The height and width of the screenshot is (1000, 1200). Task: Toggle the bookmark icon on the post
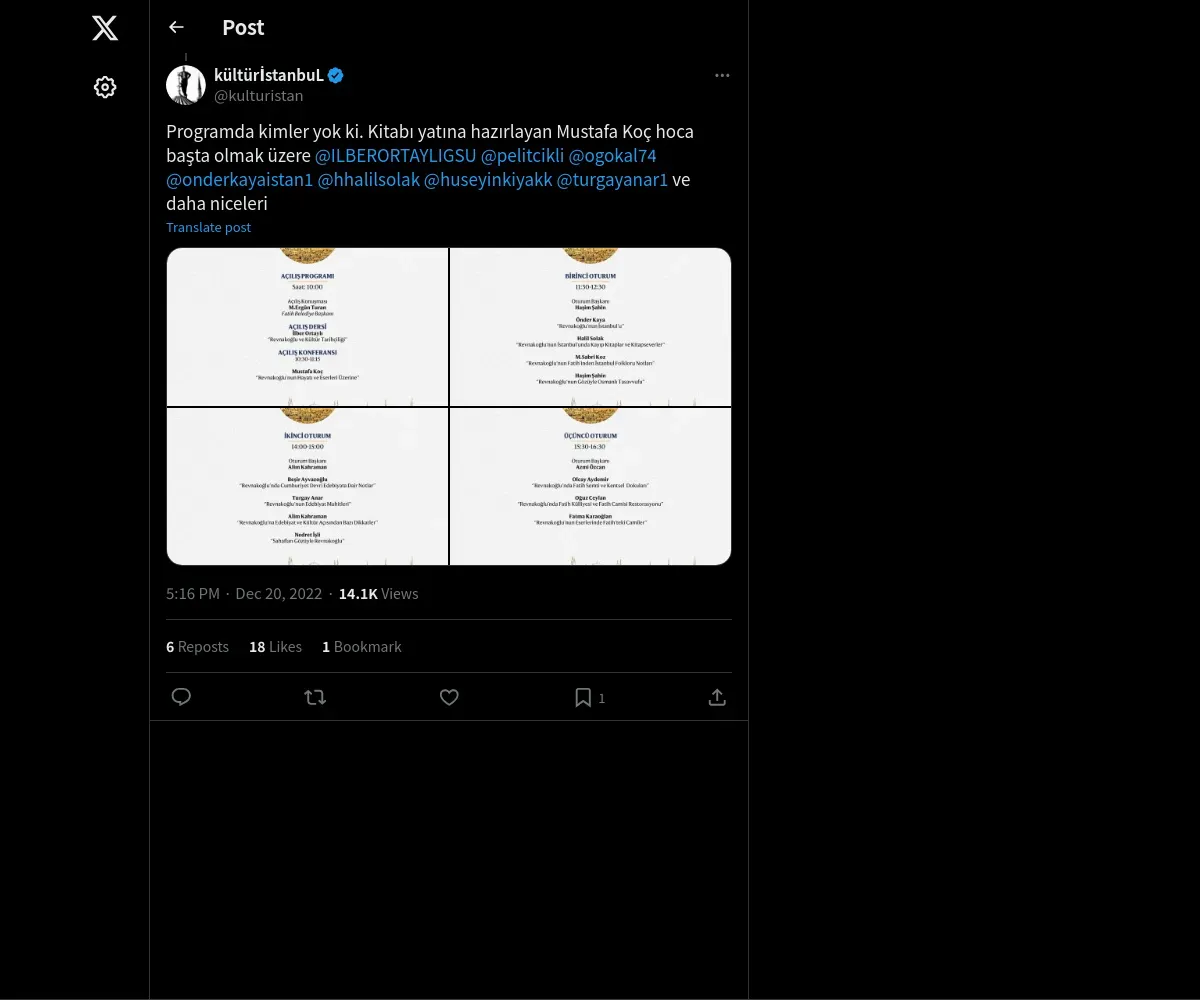(583, 697)
